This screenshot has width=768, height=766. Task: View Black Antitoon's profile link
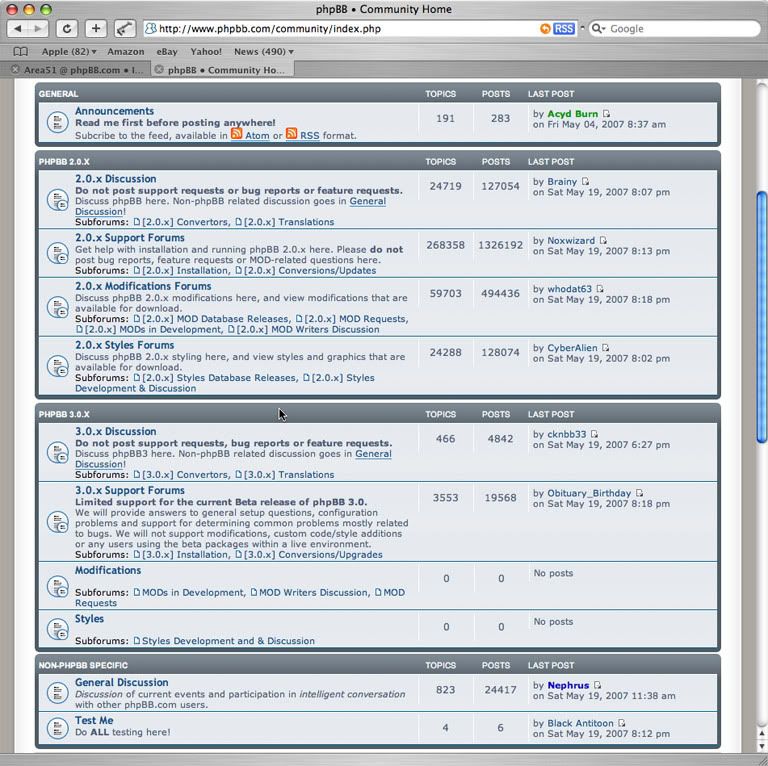coord(580,723)
